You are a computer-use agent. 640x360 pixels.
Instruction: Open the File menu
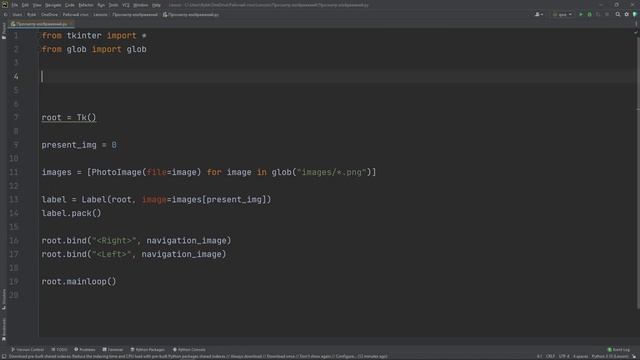15,5
